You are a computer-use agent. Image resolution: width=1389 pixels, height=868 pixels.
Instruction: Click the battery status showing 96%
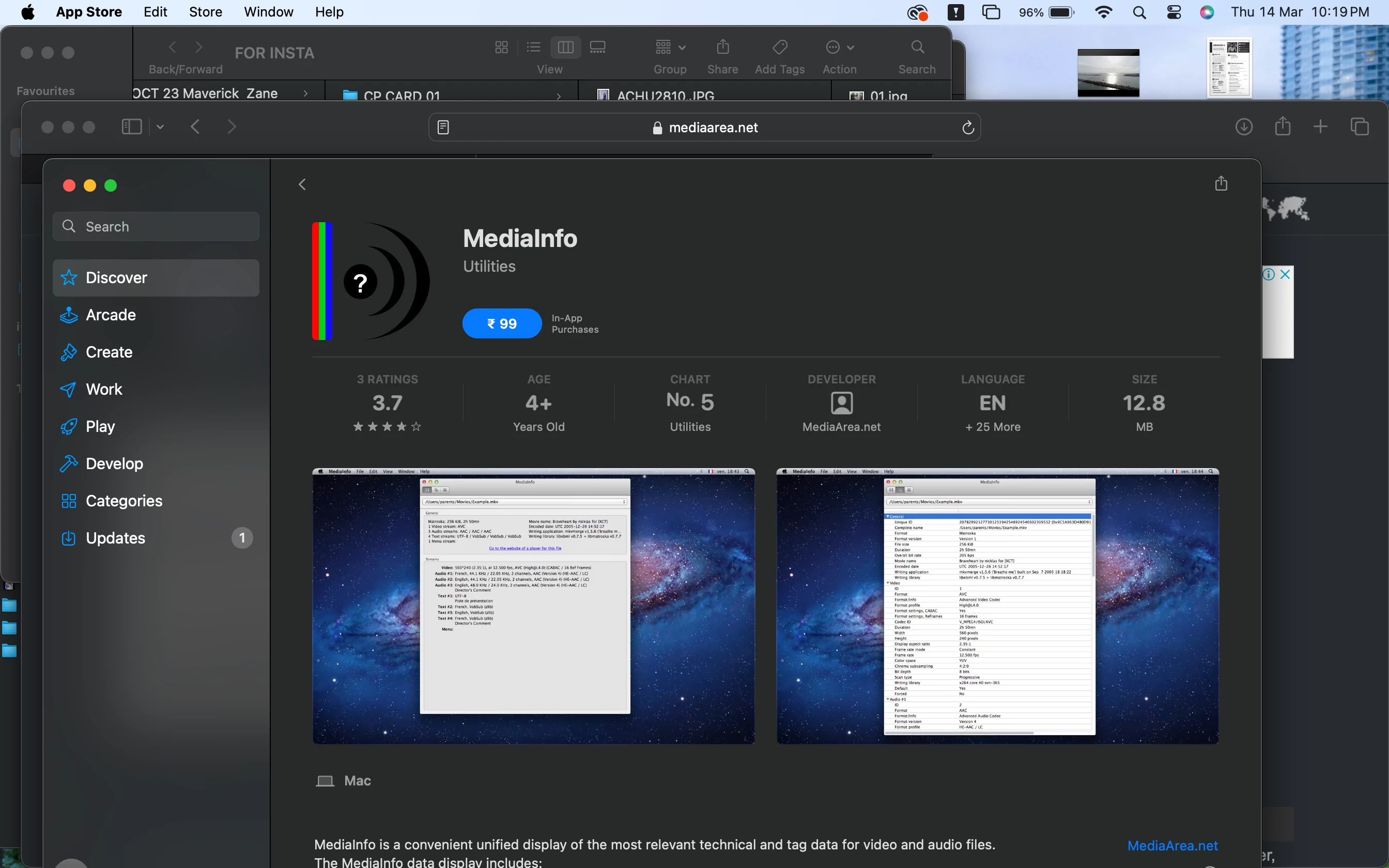(x=1046, y=12)
